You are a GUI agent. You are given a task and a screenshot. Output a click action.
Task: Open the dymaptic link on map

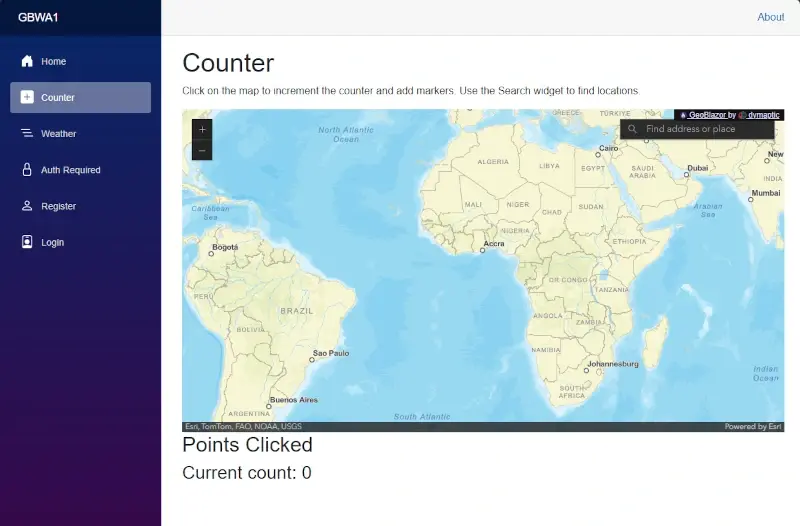coord(763,115)
